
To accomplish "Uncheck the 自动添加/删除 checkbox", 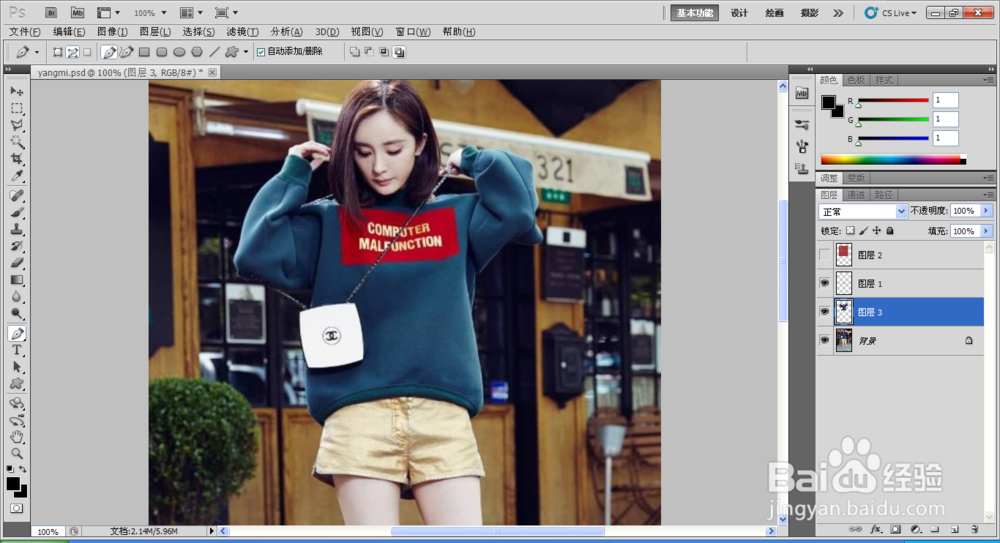I will (261, 52).
